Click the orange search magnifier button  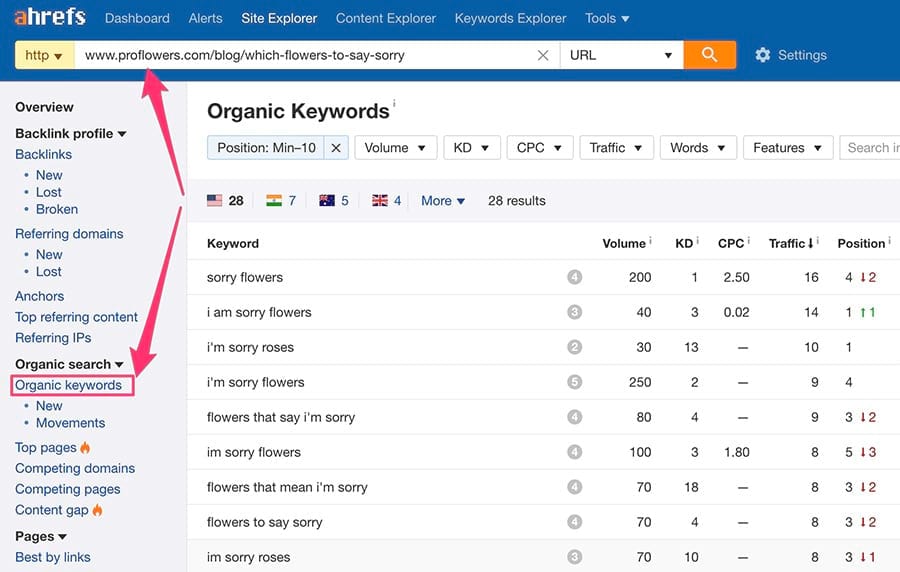(709, 55)
